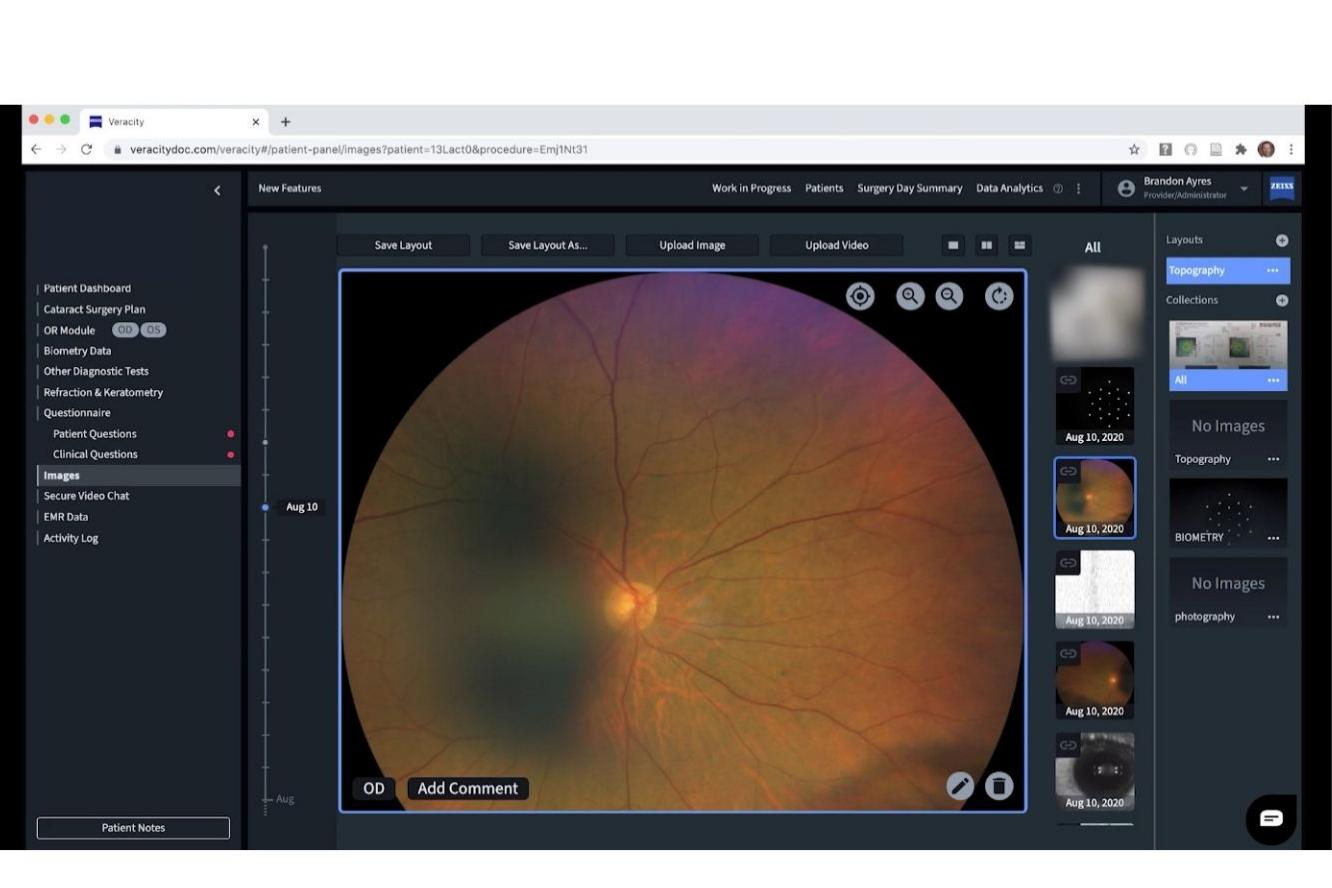Open Patient Notes
1332x888 pixels.
click(133, 828)
